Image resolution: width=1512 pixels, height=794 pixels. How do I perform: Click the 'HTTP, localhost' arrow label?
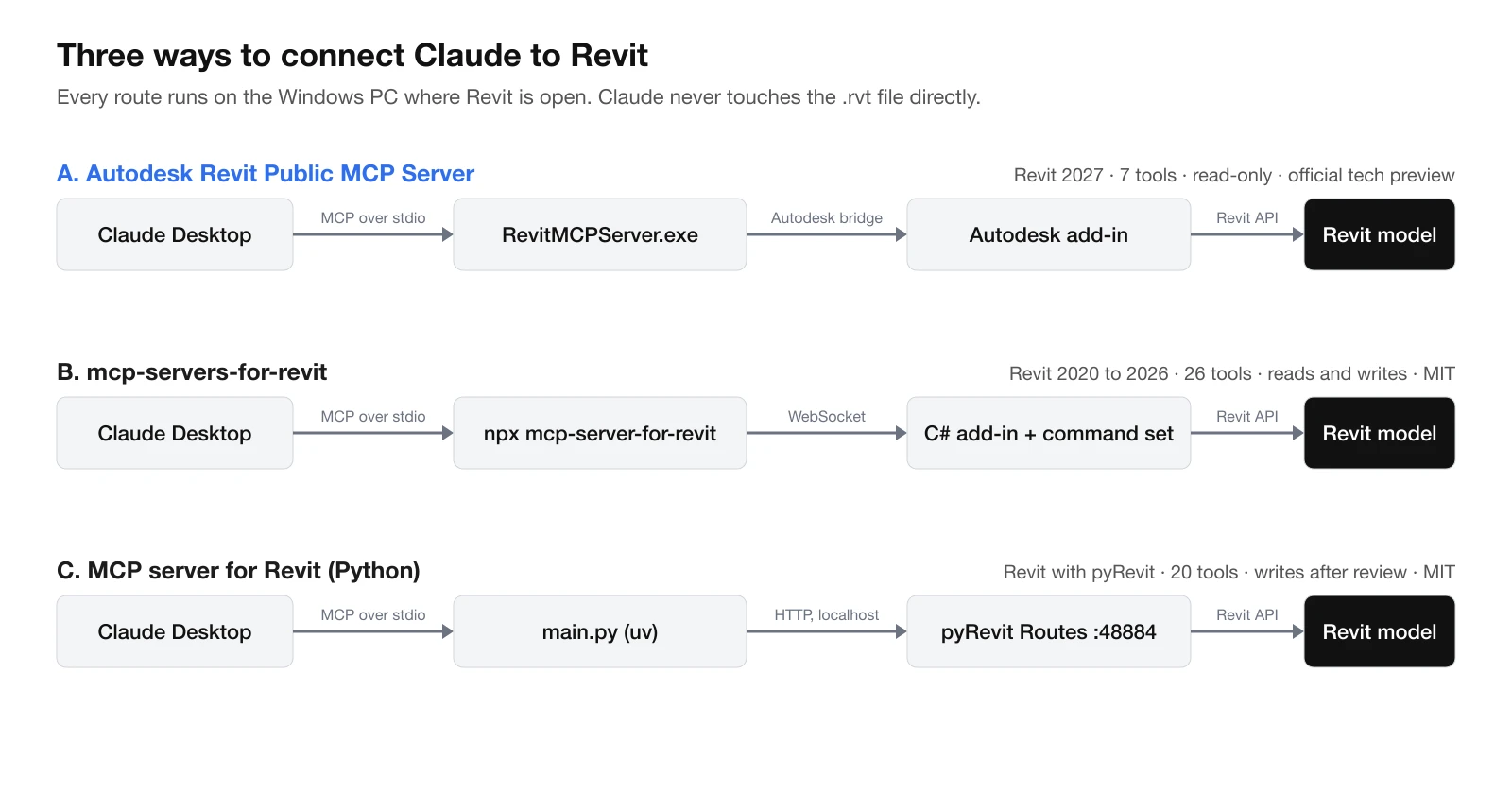827,614
